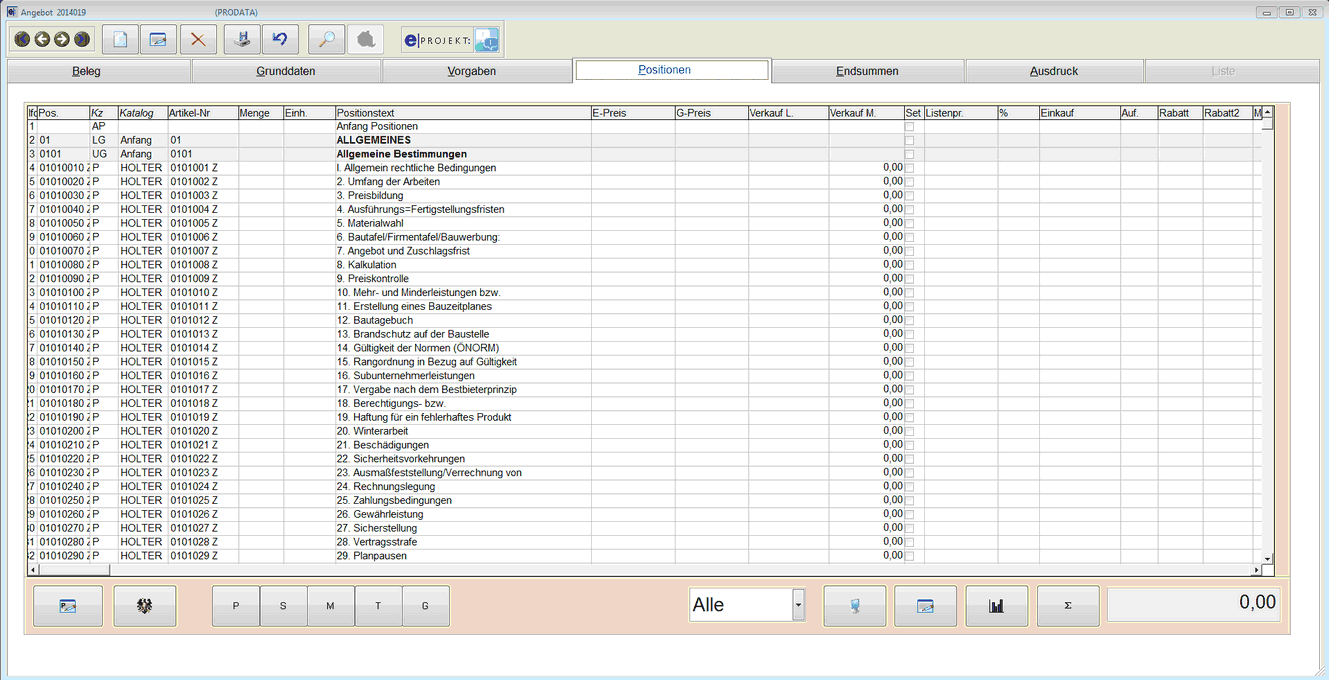Open the Alle filter dropdown
Viewport: 1329px width, 680px height.
pos(798,605)
